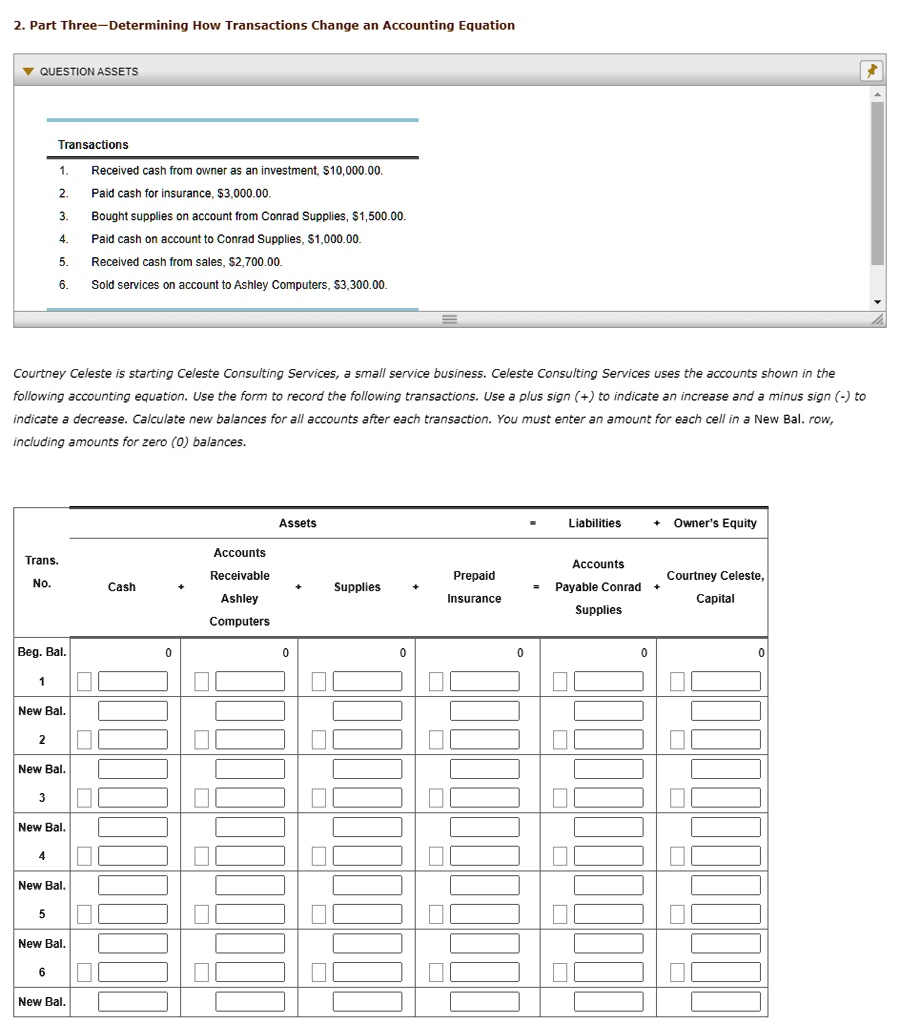Toggle the Capital sign box for transaction 1
The height and width of the screenshot is (1024, 921).
(x=678, y=682)
